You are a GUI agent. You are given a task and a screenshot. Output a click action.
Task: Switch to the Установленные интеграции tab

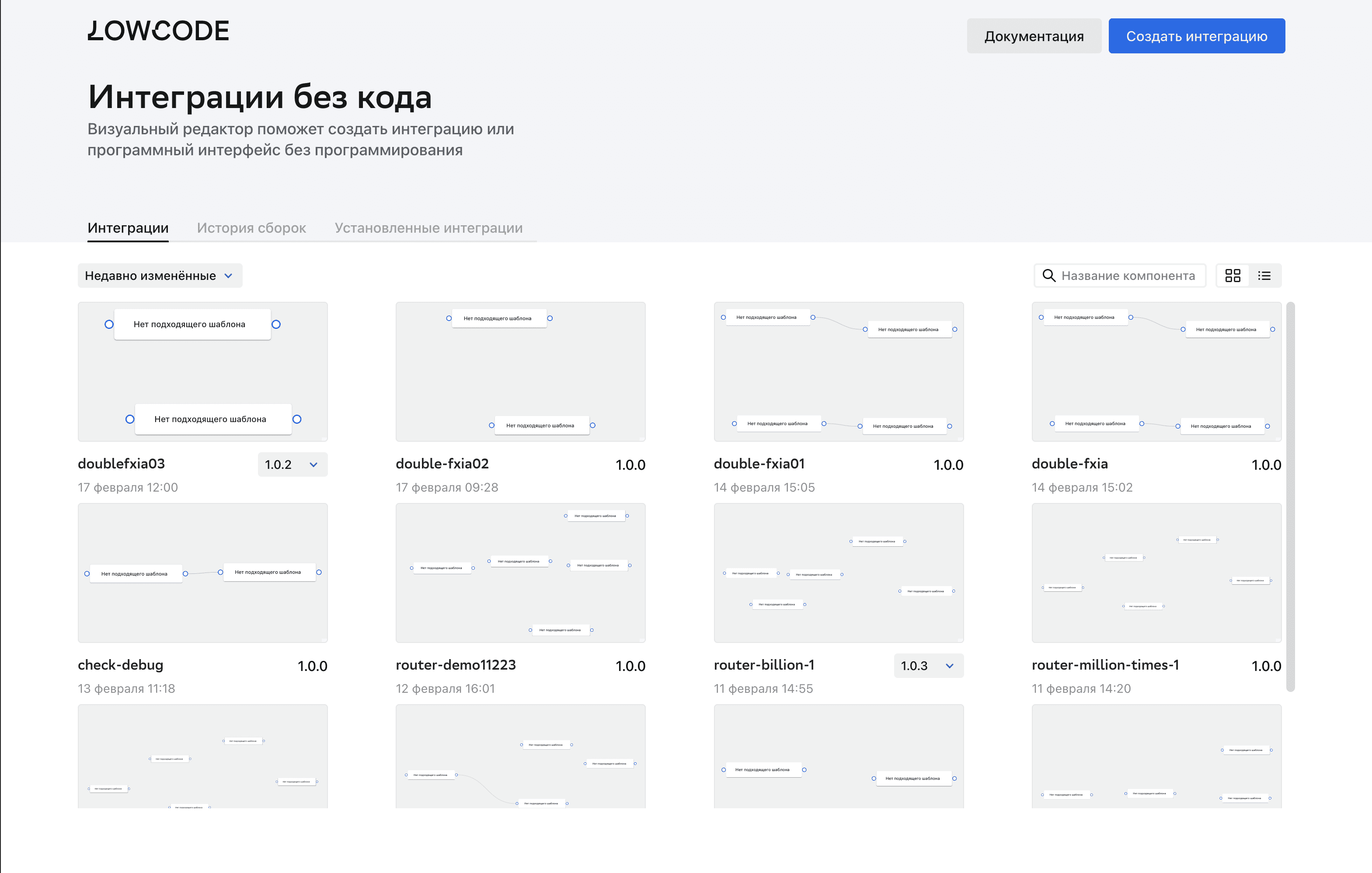click(428, 227)
